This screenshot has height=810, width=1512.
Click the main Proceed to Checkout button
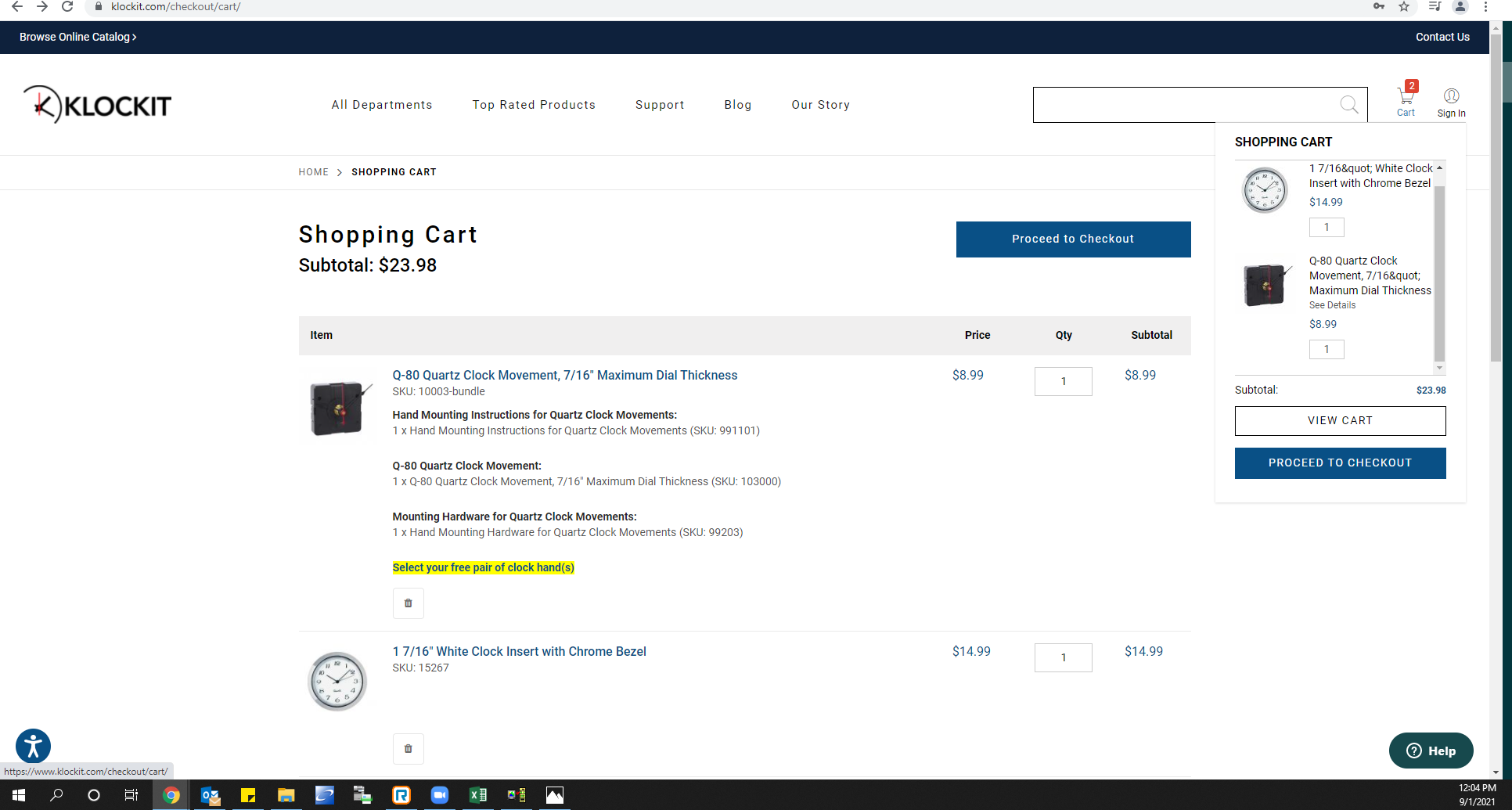pyautogui.click(x=1073, y=239)
